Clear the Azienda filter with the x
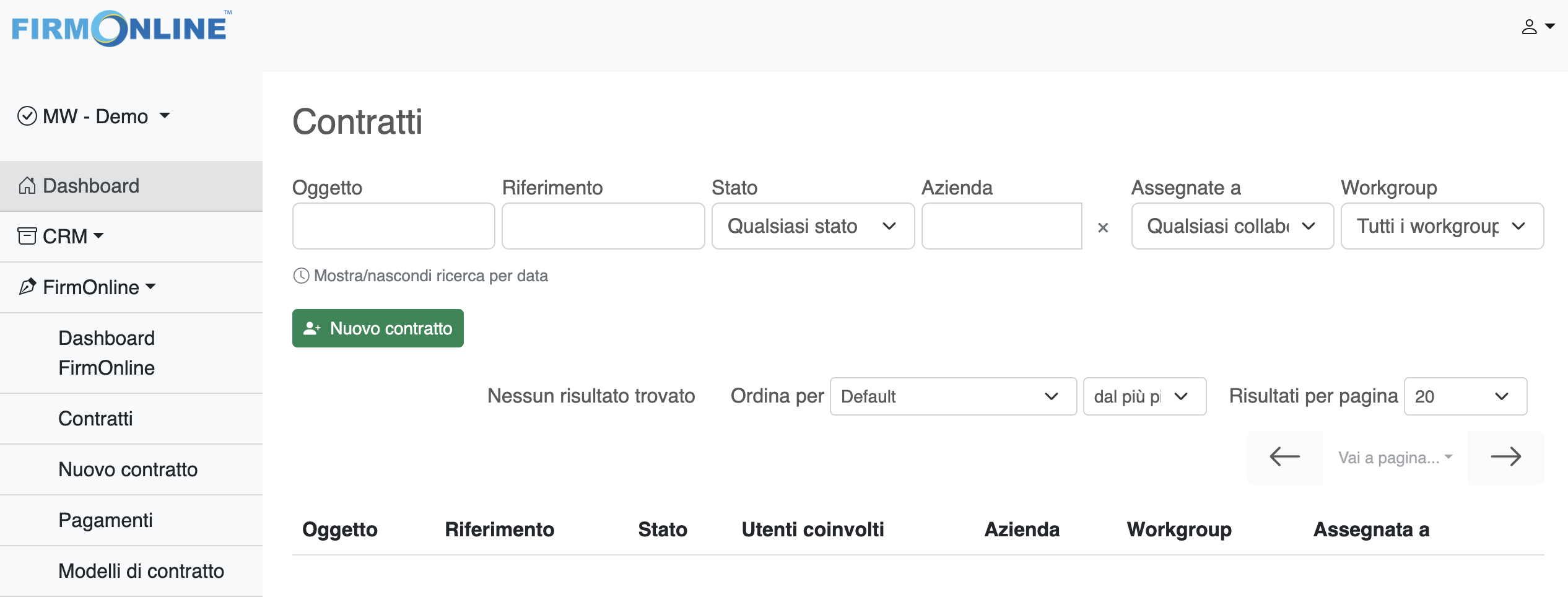The height and width of the screenshot is (597, 1568). pyautogui.click(x=1104, y=227)
